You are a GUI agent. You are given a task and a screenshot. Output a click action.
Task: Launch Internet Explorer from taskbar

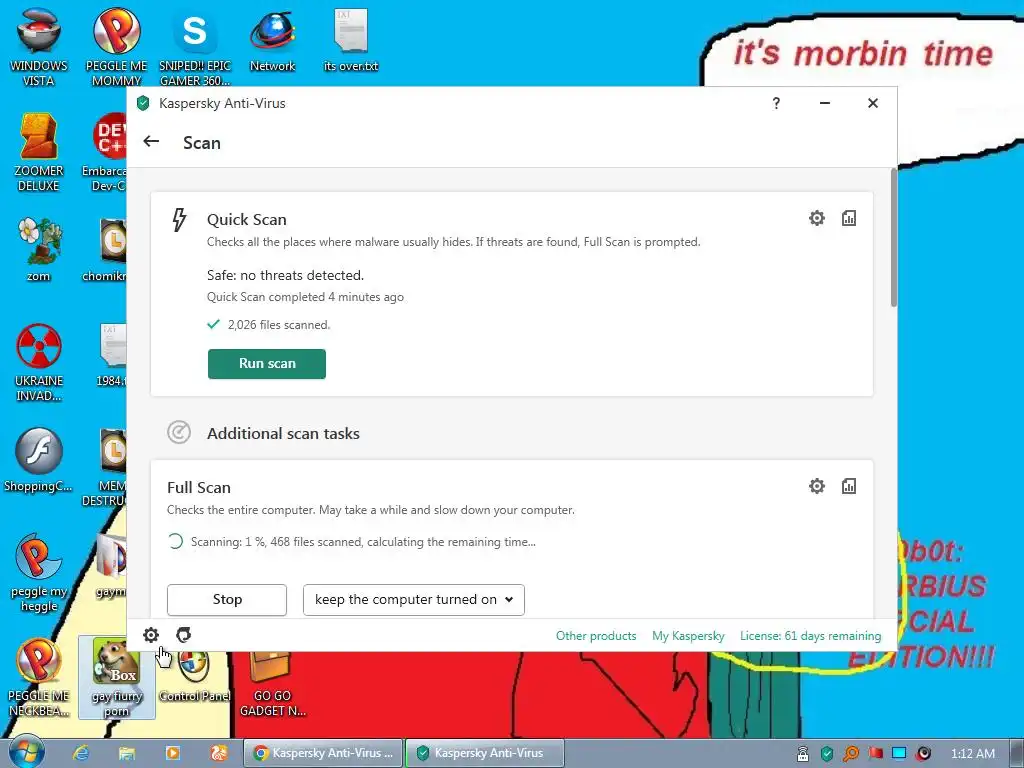(x=81, y=753)
